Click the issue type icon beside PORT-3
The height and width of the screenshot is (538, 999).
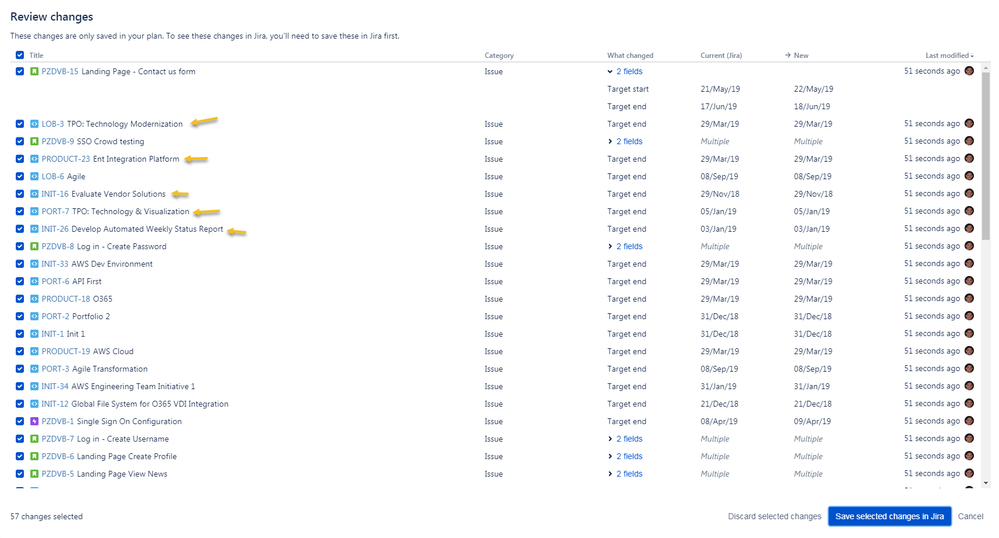coord(34,369)
